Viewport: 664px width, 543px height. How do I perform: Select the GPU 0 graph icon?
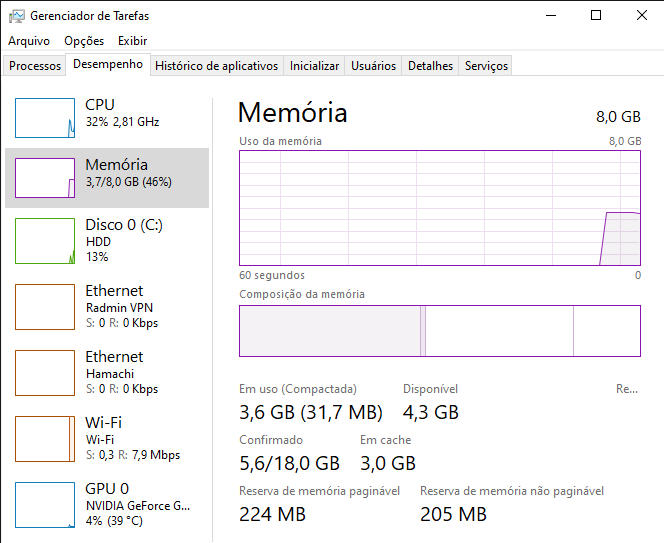45,505
